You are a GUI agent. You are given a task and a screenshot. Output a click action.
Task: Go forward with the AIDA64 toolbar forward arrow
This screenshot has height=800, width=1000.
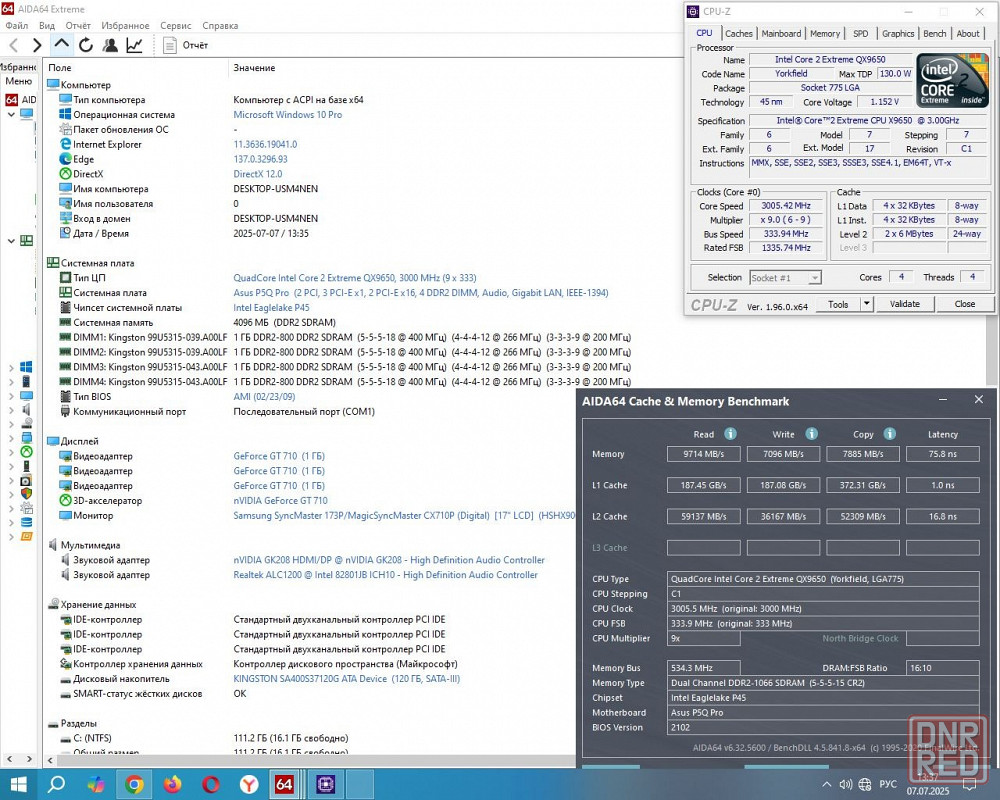pyautogui.click(x=36, y=45)
